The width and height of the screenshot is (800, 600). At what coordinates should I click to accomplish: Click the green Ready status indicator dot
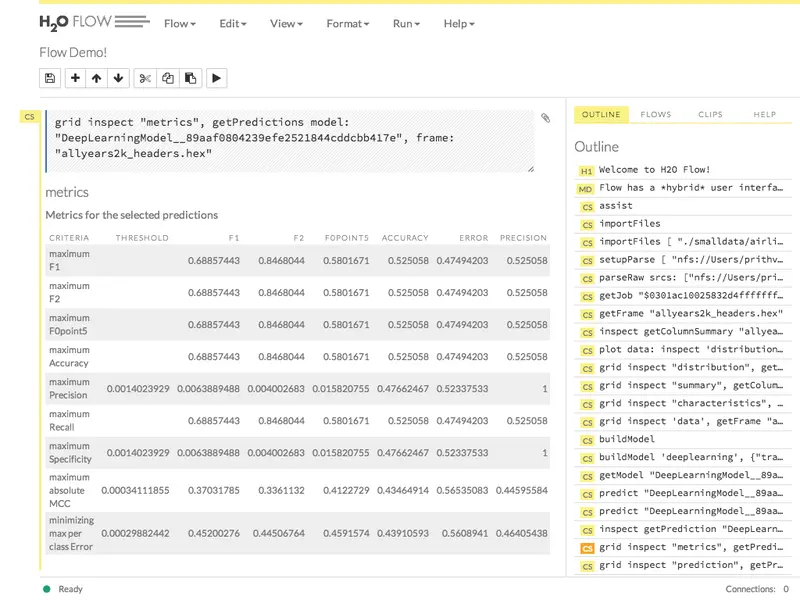47,589
